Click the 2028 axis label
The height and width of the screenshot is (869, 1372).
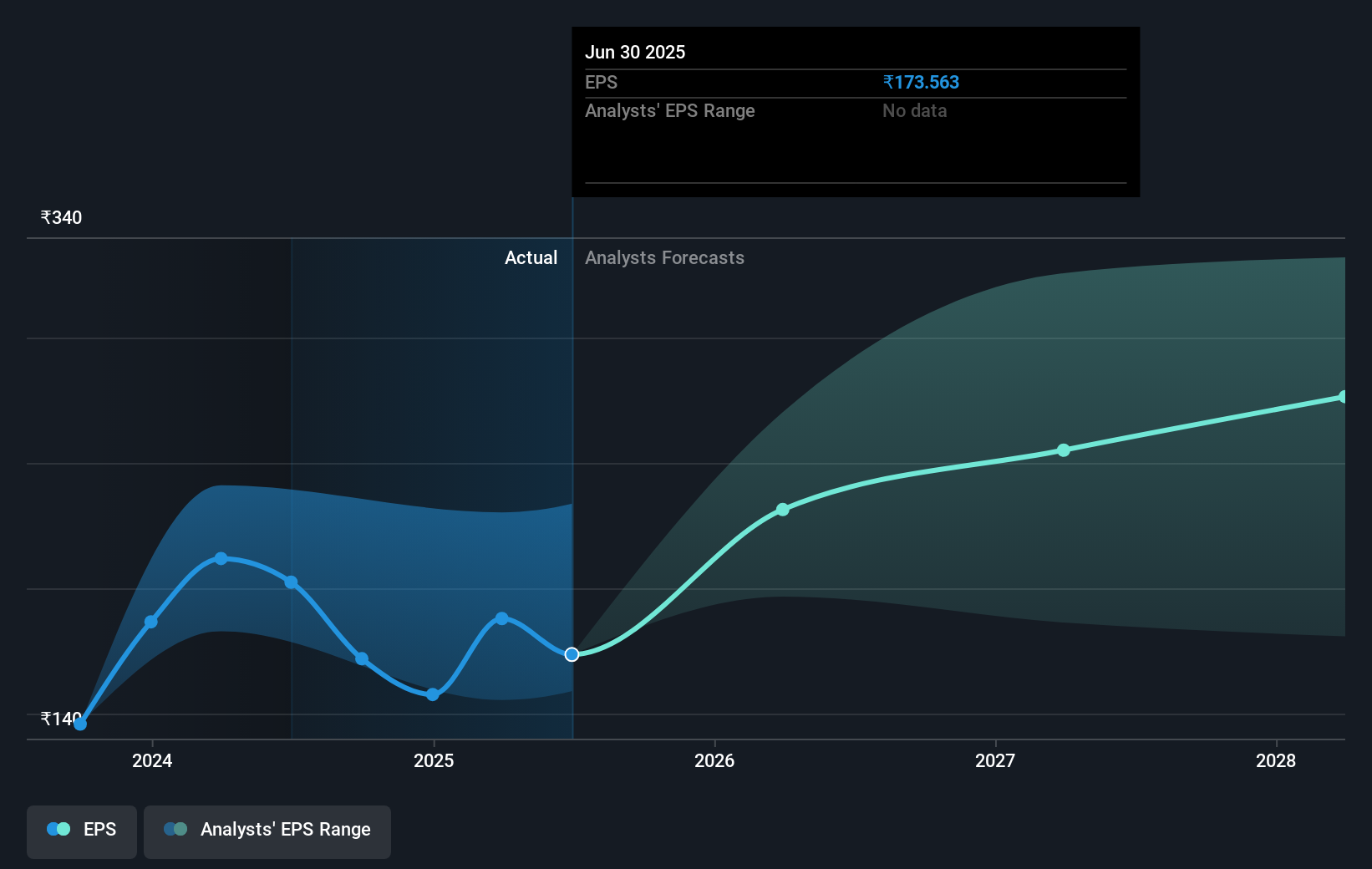(1274, 761)
